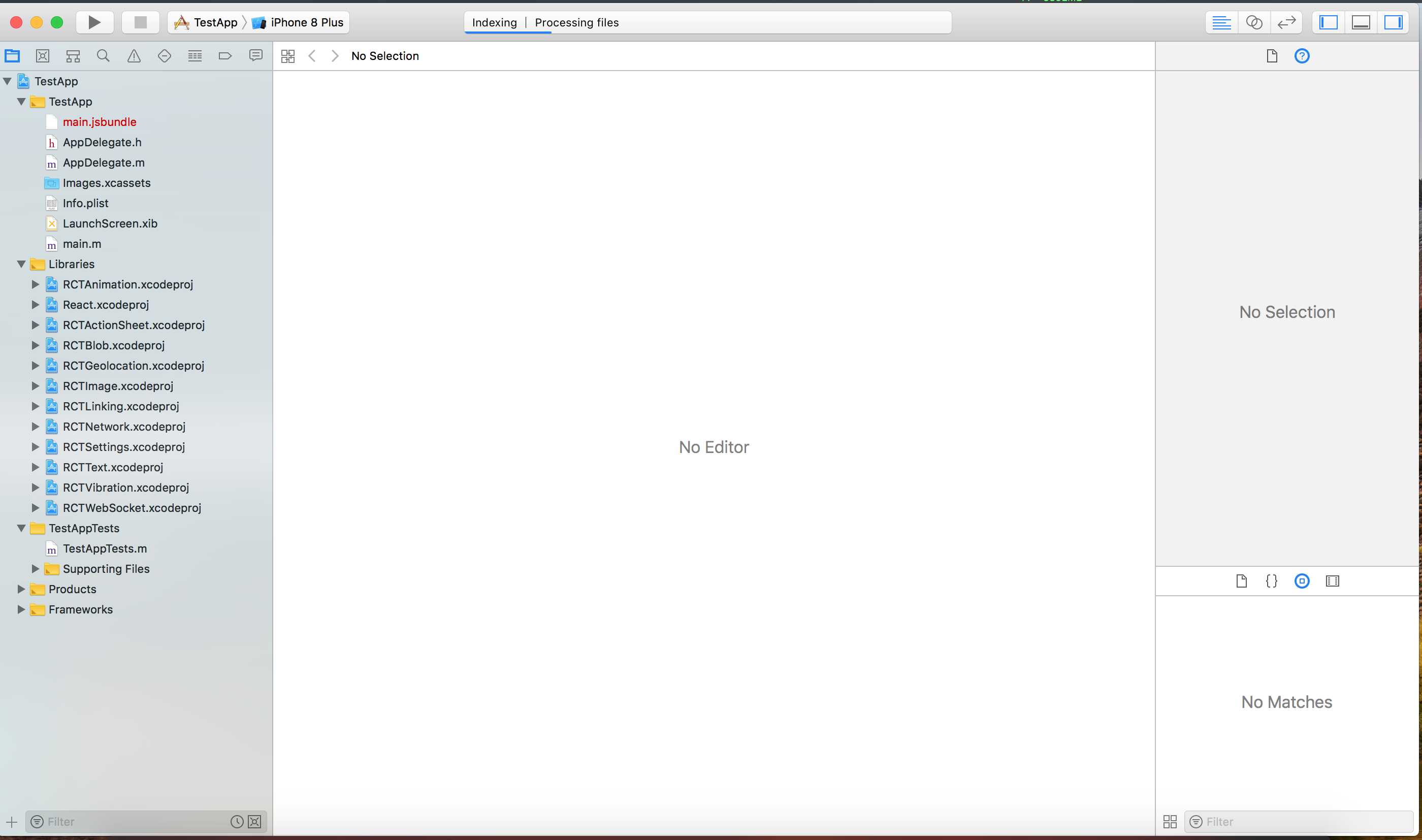The width and height of the screenshot is (1422, 840).
Task: Select RCTNetwork.xcodeproj
Action: 124,426
